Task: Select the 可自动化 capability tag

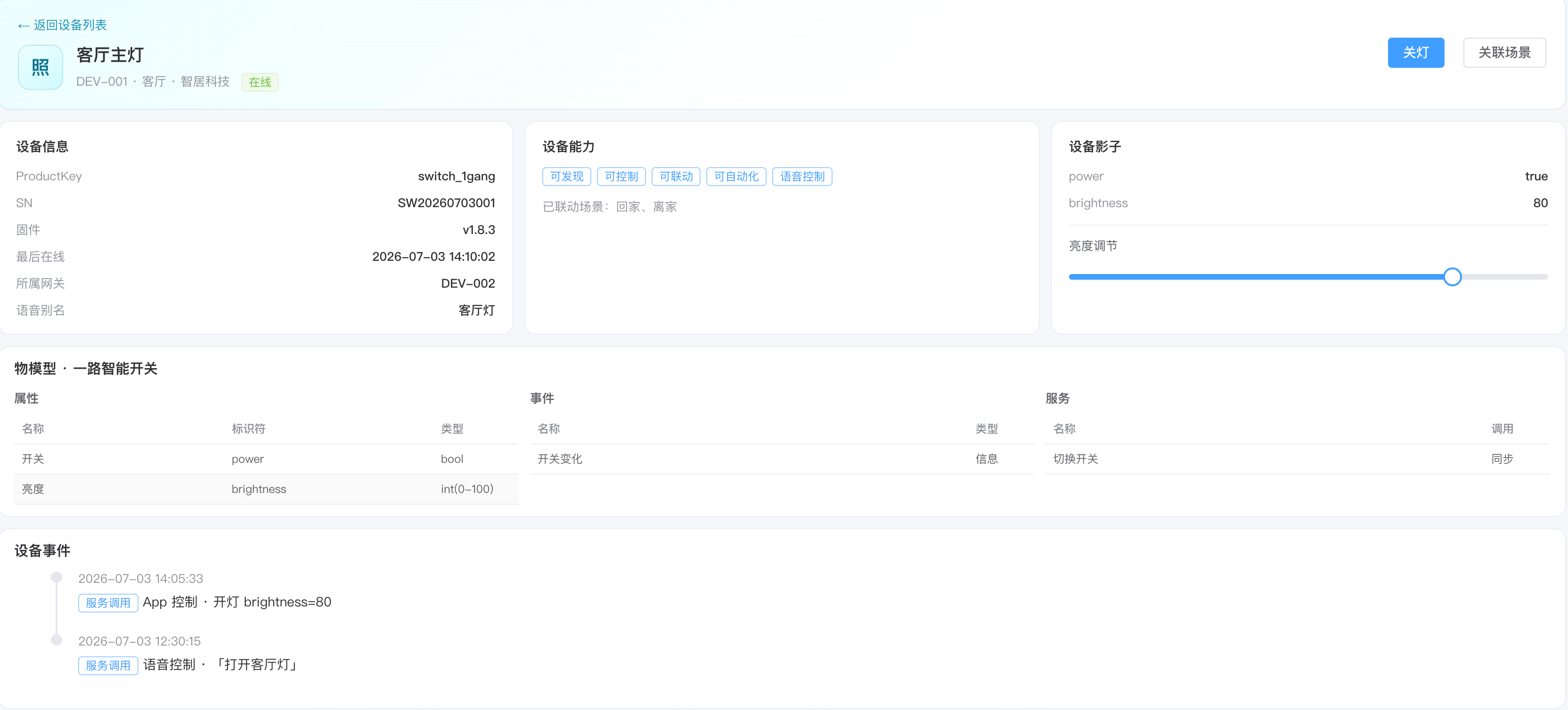Action: click(736, 177)
